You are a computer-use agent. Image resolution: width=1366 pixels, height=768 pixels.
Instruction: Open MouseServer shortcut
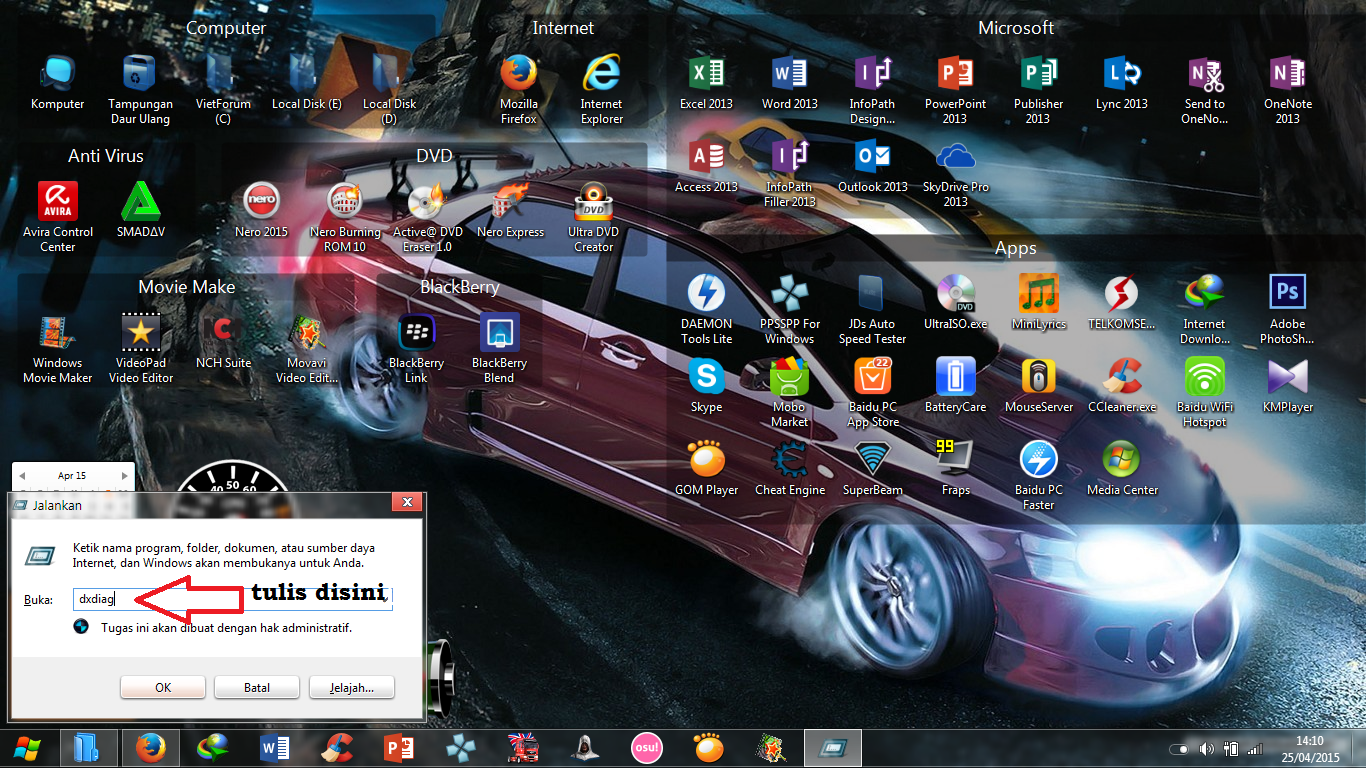tap(1039, 385)
